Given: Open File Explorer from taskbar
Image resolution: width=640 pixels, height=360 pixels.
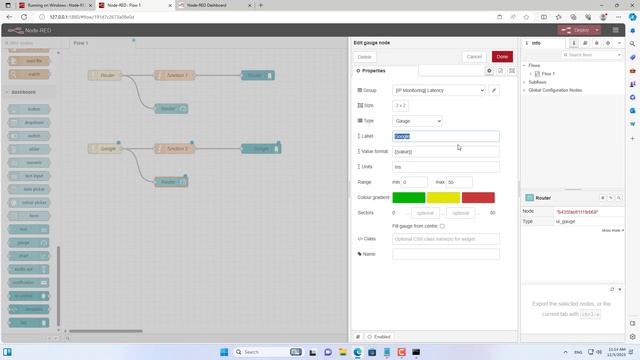Looking at the screenshot, I should tap(342, 352).
